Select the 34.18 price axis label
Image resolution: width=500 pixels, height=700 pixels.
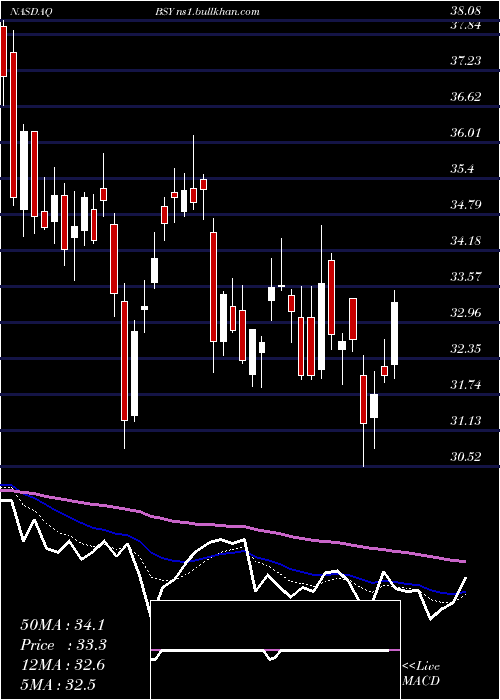465,242
